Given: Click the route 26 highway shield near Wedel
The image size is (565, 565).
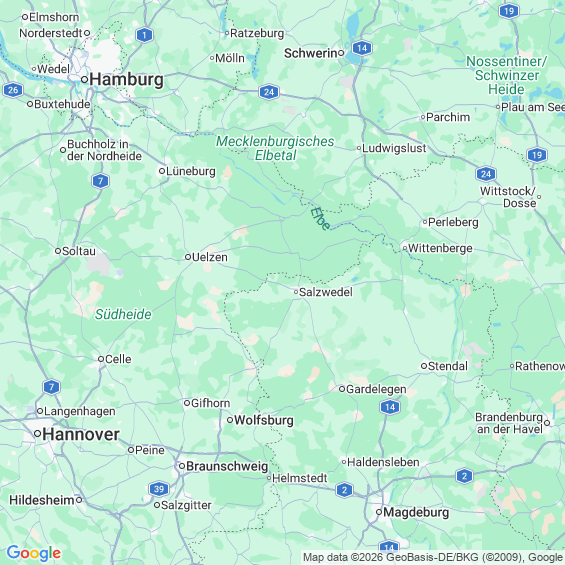Looking at the screenshot, I should 13,90.
